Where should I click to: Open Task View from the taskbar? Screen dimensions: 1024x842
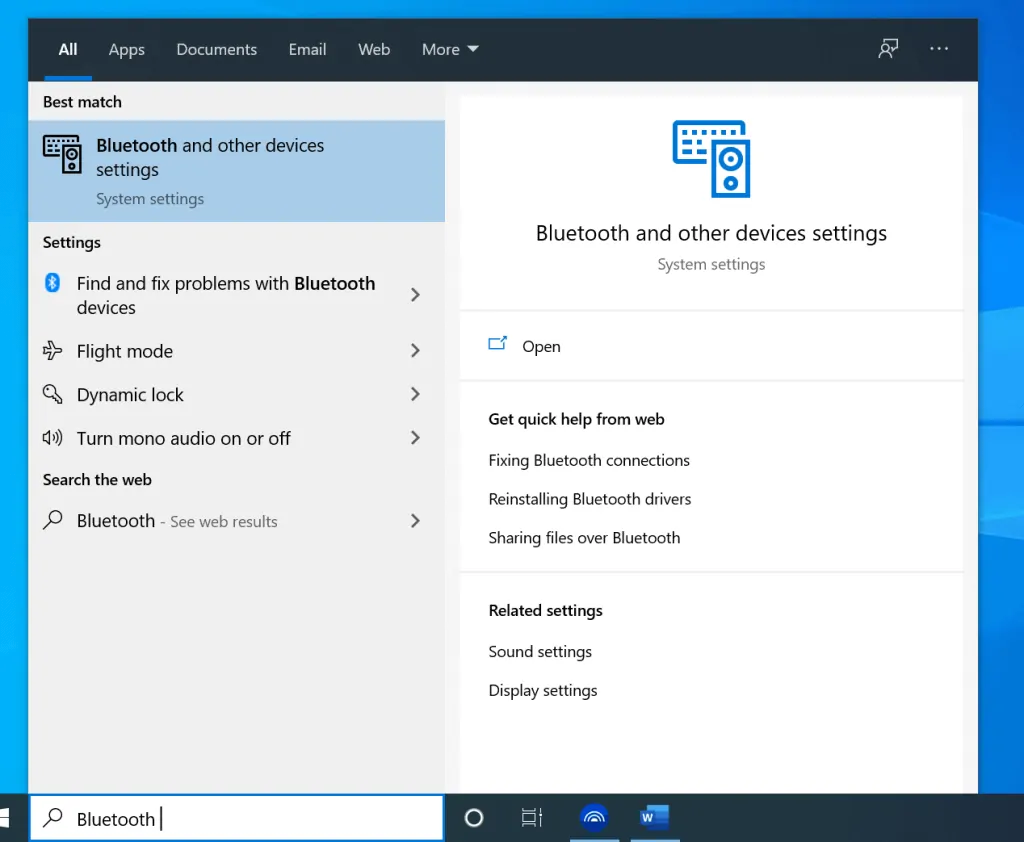tap(531, 818)
